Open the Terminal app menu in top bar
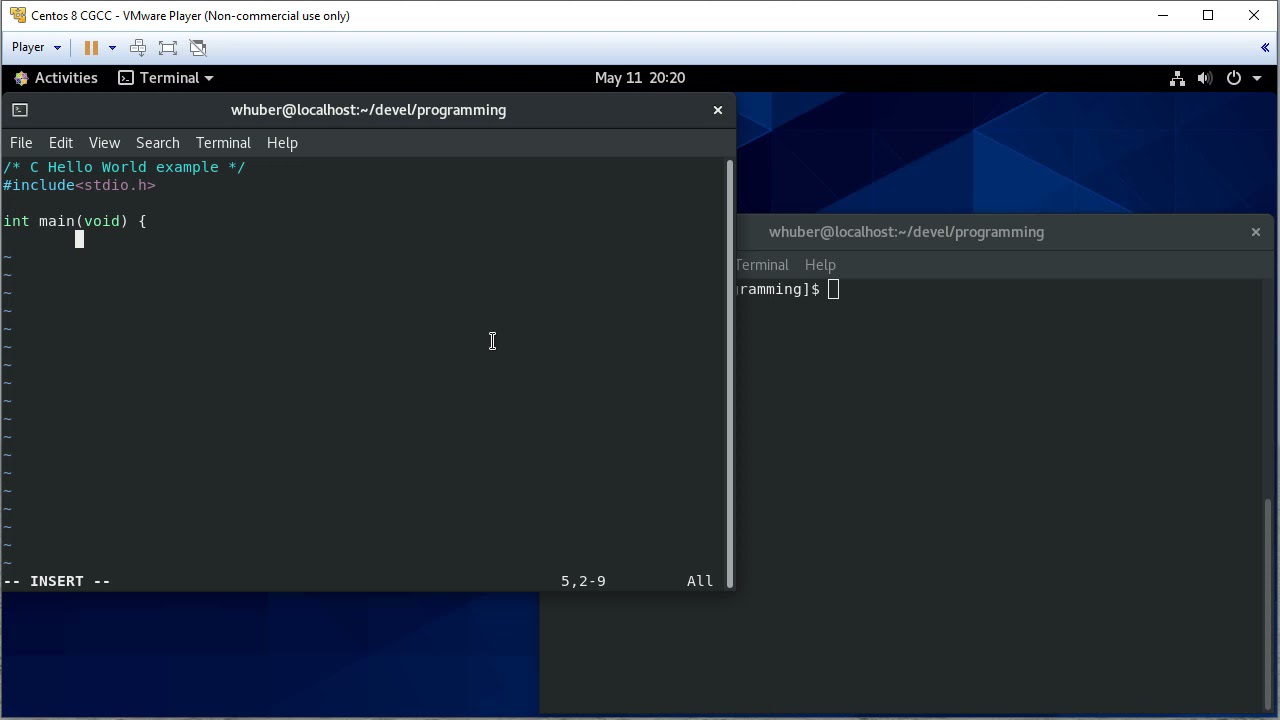This screenshot has width=1280, height=720. pyautogui.click(x=166, y=78)
